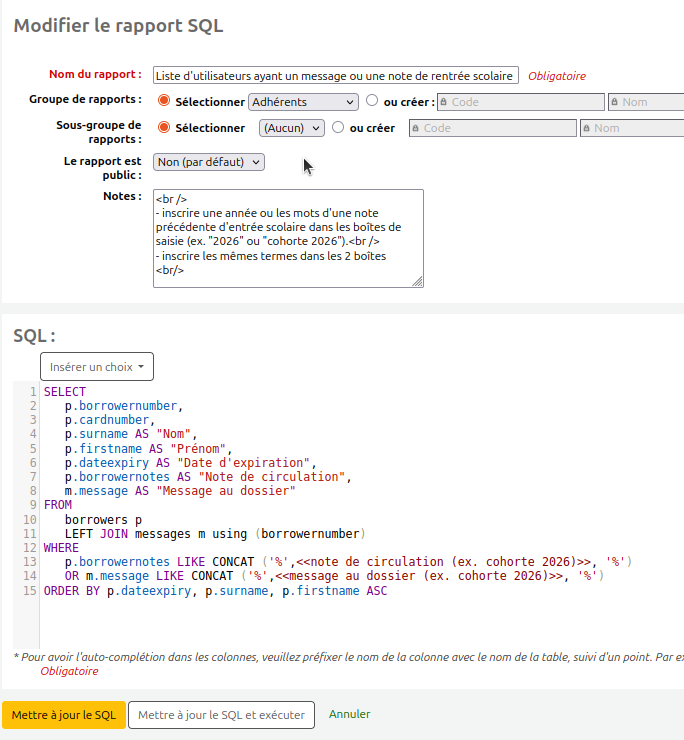Click the p.borrowernotes LIKE CONCAT line
This screenshot has height=740, width=684.
click(x=348, y=562)
